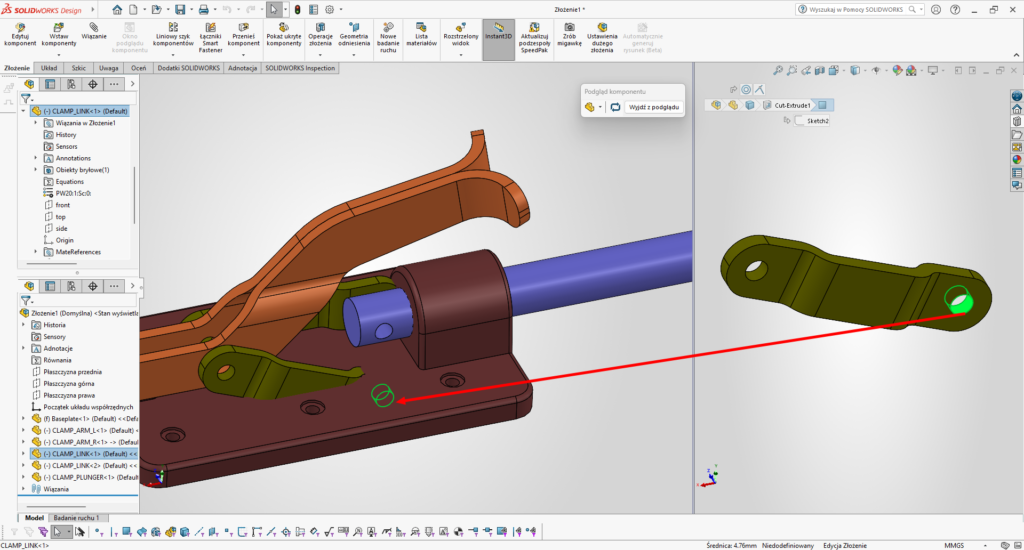Open Ustawienia dużego złożenia
This screenshot has height=550, width=1024.
[x=602, y=38]
